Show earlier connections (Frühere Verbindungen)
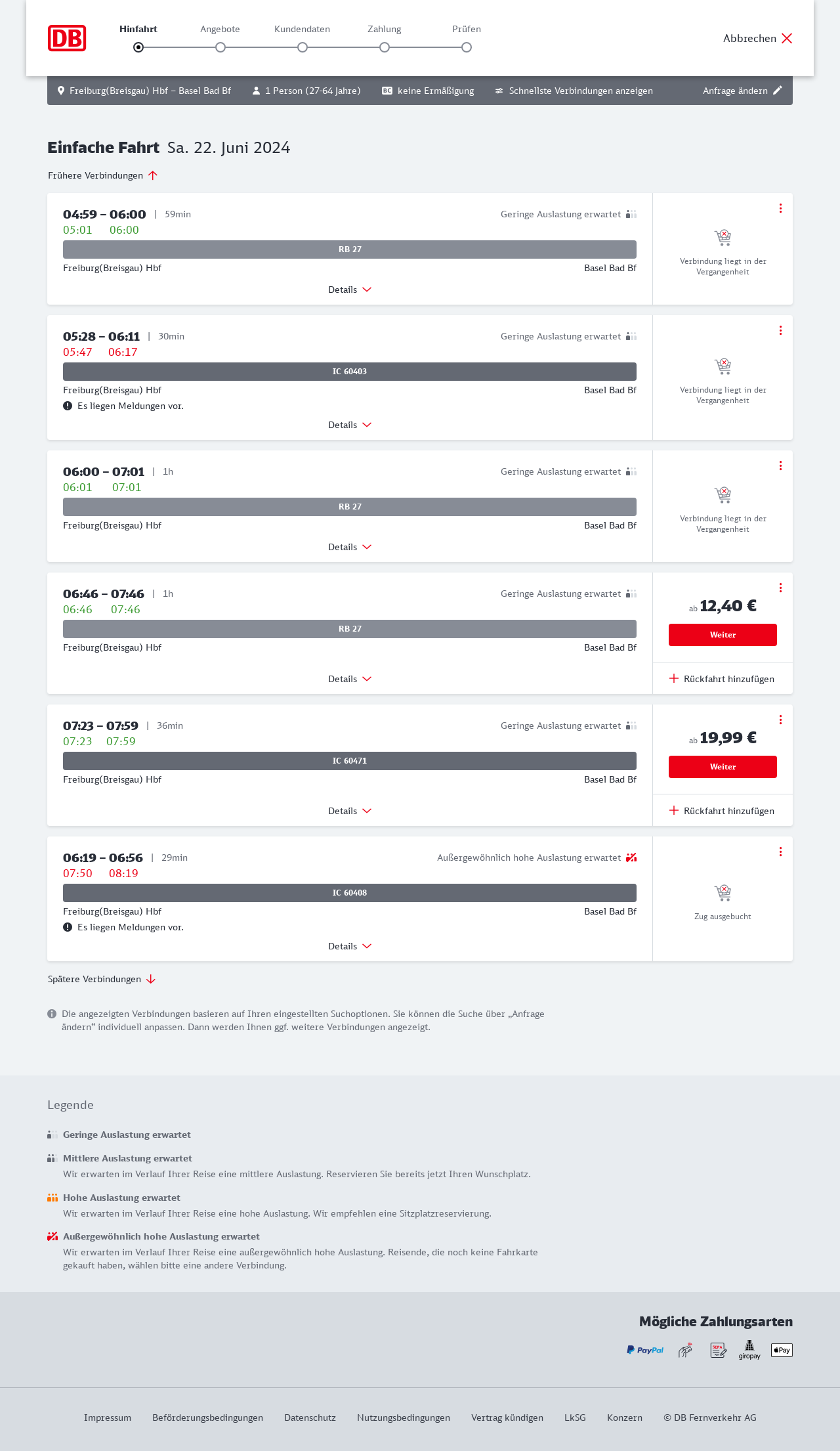Image resolution: width=840 pixels, height=1451 pixels. (103, 175)
